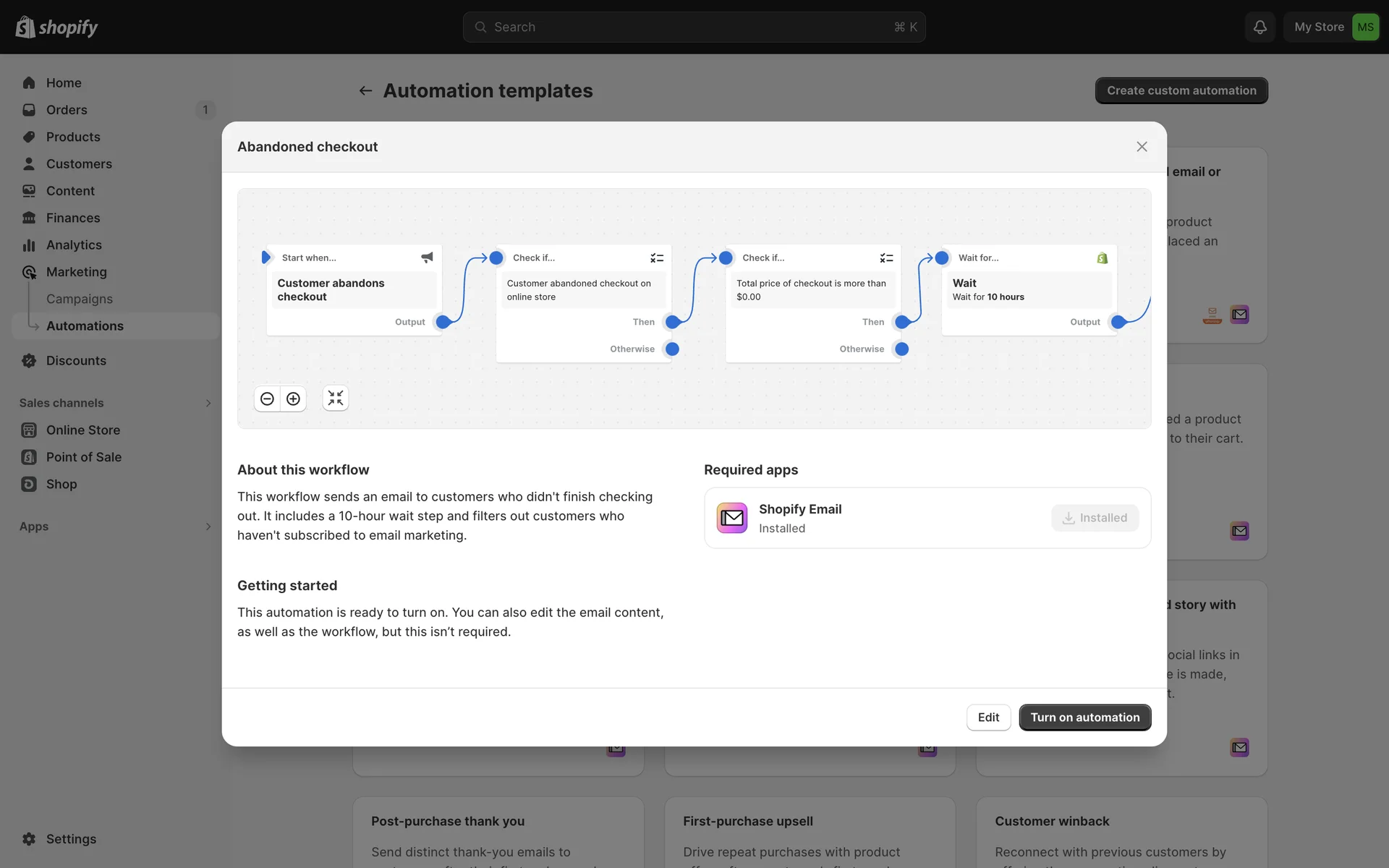This screenshot has width=1389, height=868.
Task: Go back using the arrow beside Automation templates
Action: [x=365, y=91]
